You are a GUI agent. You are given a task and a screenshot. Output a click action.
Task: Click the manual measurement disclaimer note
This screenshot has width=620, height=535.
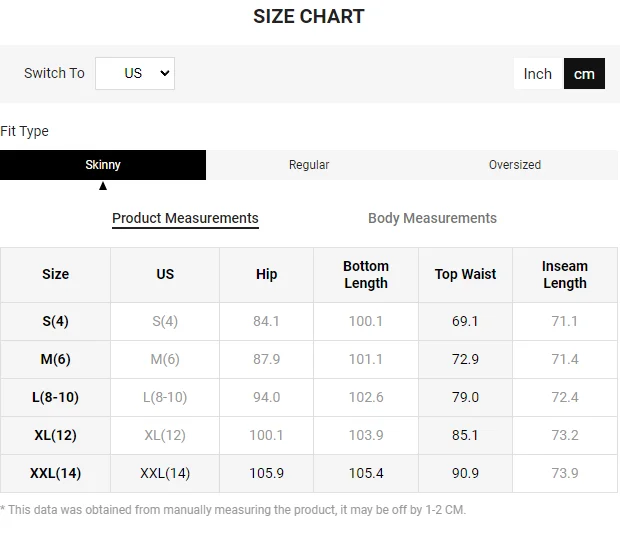click(233, 510)
